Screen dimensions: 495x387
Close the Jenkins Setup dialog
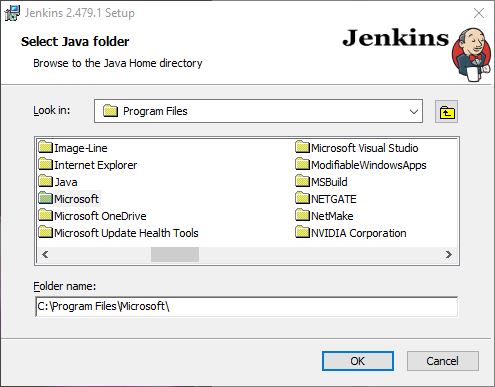[x=479, y=13]
